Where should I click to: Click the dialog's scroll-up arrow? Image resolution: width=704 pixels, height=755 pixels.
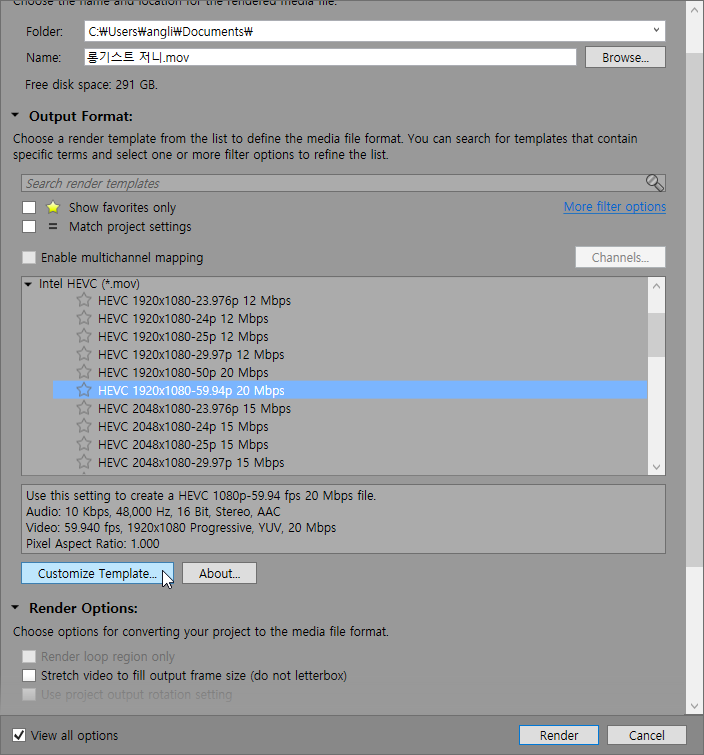[694, 10]
